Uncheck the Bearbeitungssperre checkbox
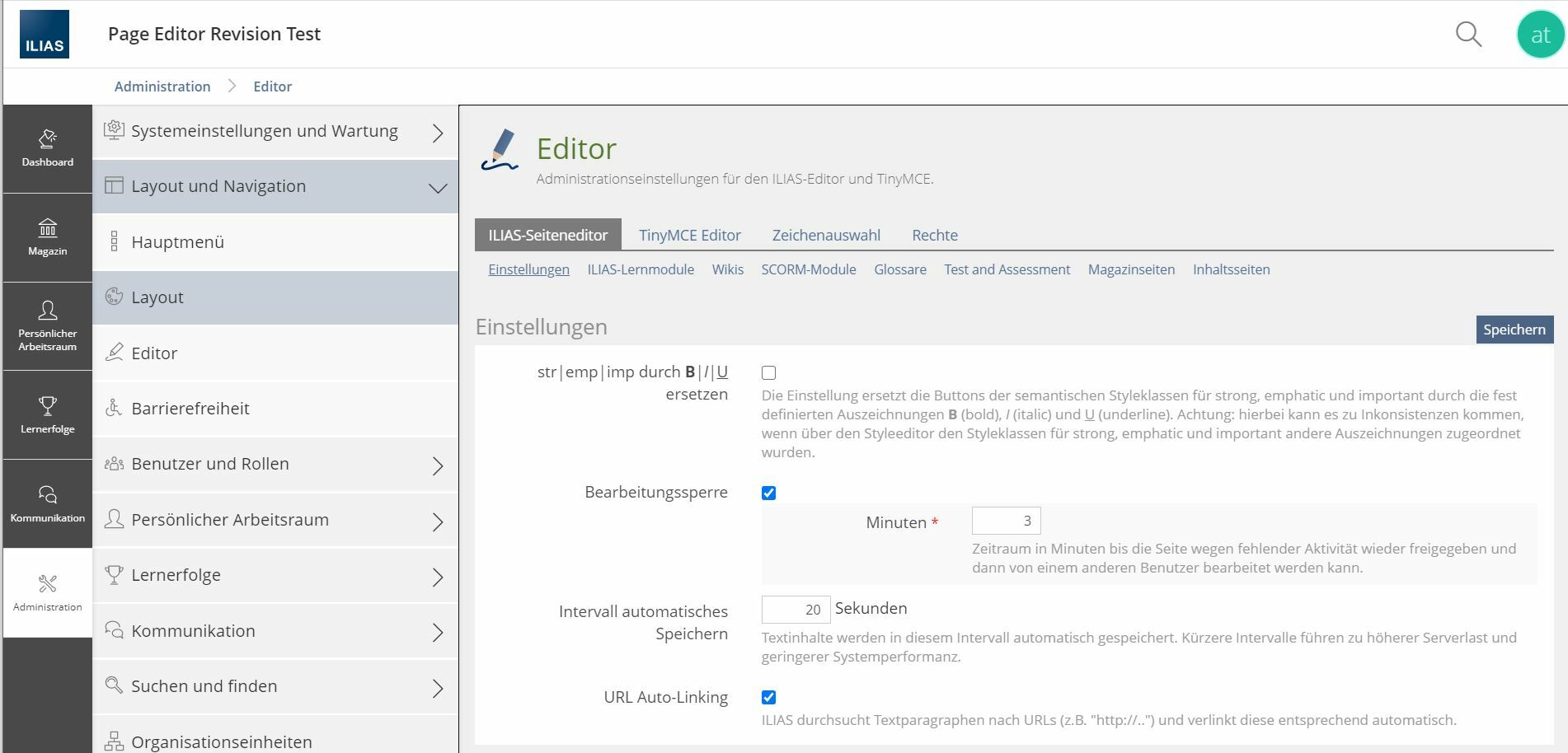 click(768, 493)
